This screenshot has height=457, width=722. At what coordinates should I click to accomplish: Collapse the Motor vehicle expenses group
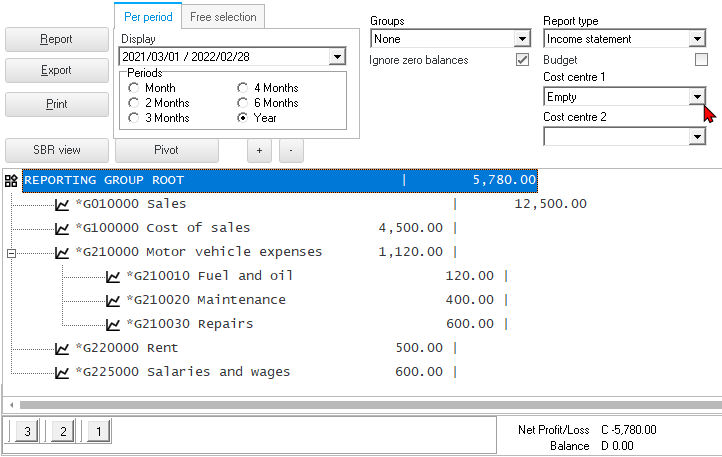click(x=11, y=253)
